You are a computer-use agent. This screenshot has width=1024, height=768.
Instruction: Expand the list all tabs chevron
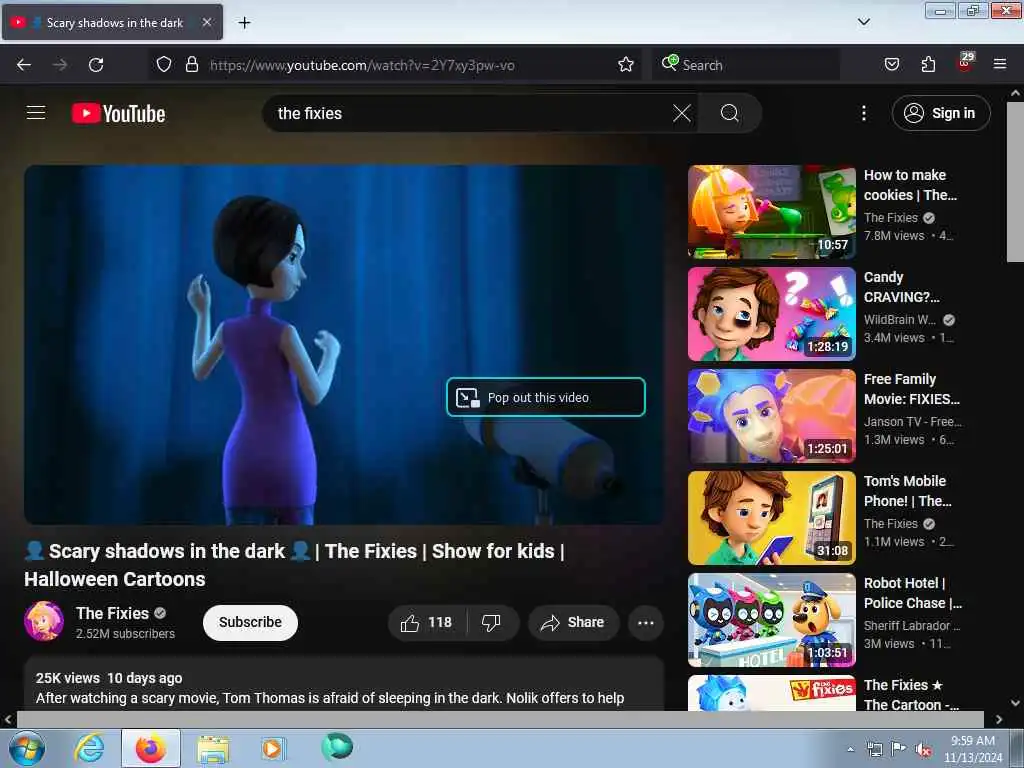click(x=863, y=22)
